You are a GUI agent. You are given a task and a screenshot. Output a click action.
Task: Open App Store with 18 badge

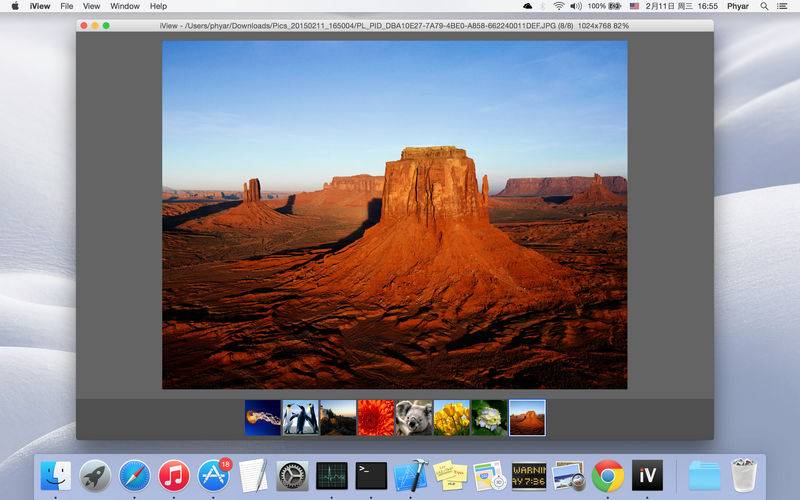click(214, 474)
